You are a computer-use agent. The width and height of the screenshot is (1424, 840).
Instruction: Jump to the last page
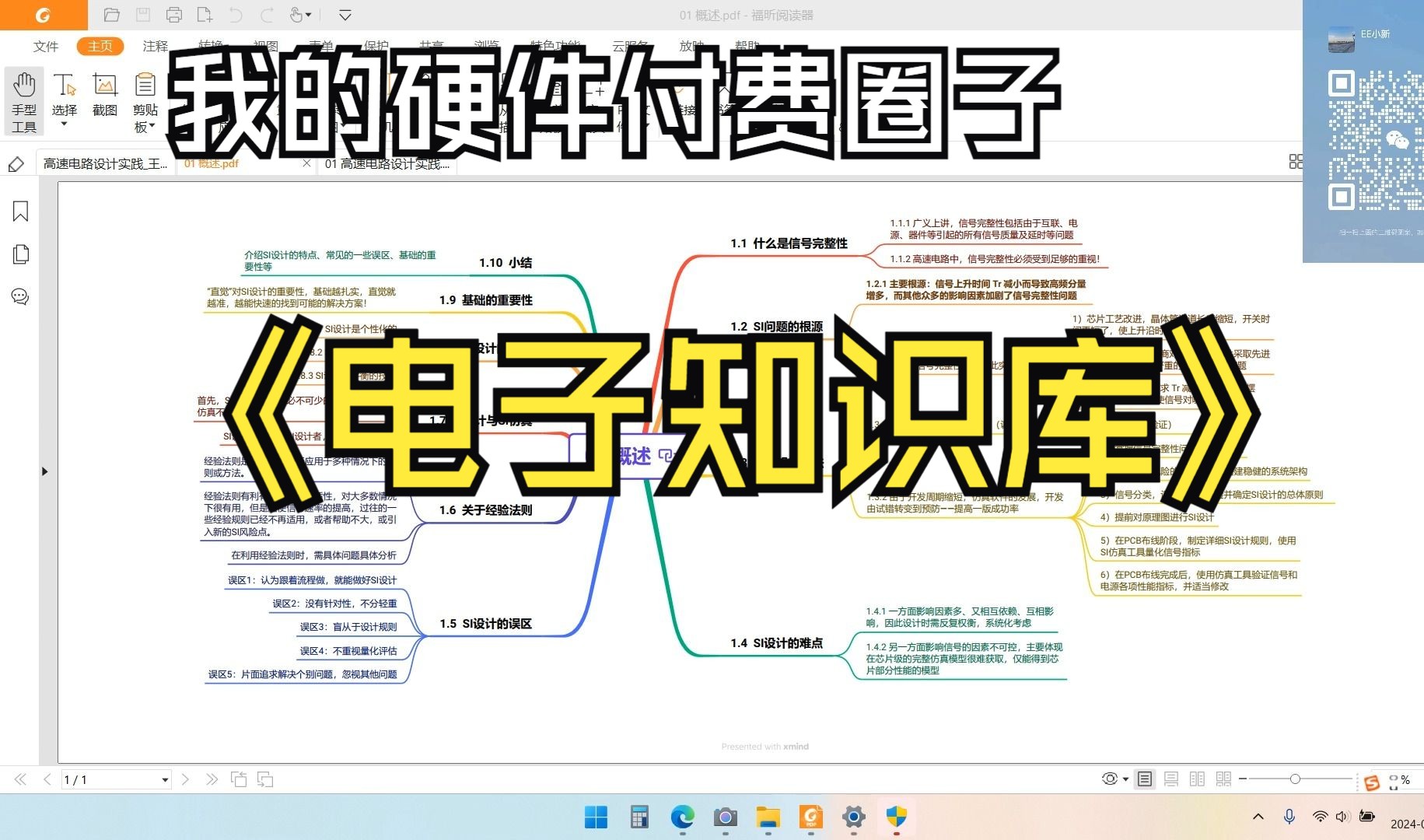(x=212, y=779)
